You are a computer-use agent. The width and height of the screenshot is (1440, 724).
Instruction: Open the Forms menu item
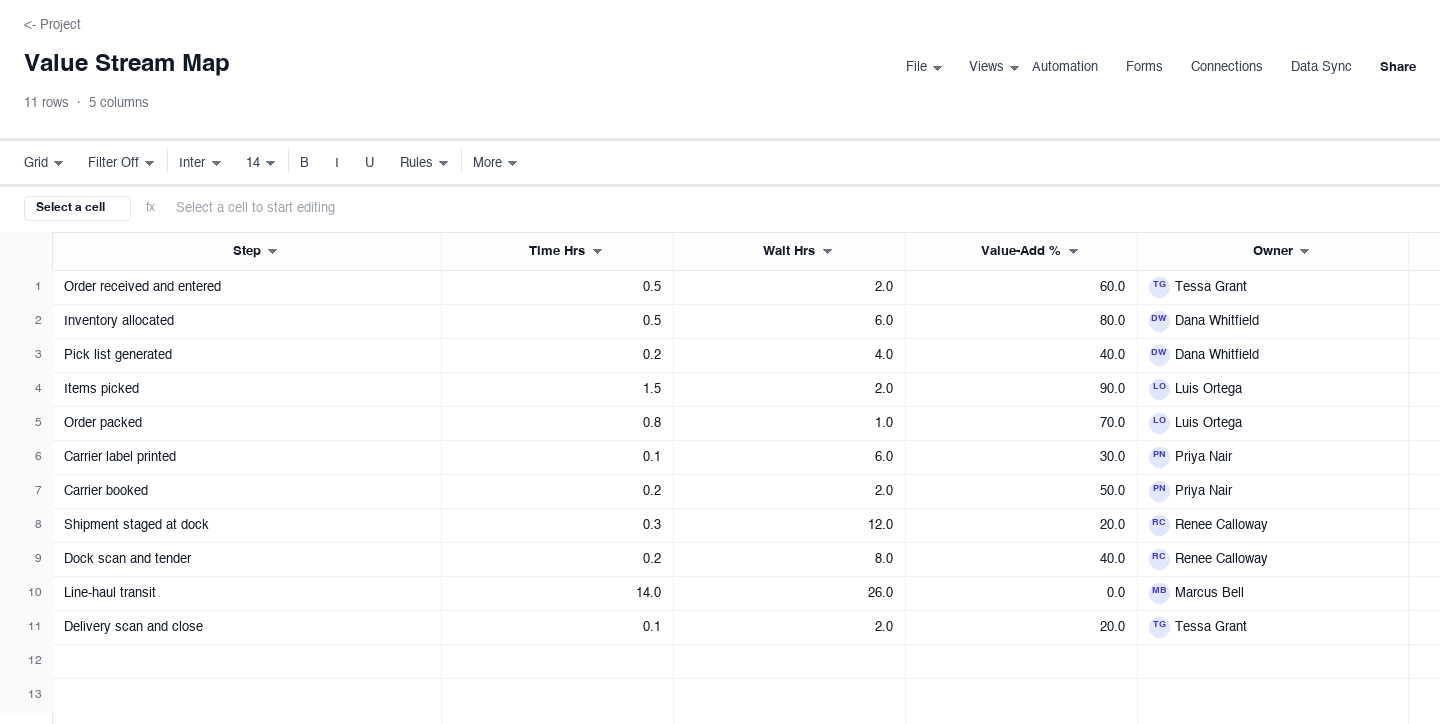[1144, 67]
